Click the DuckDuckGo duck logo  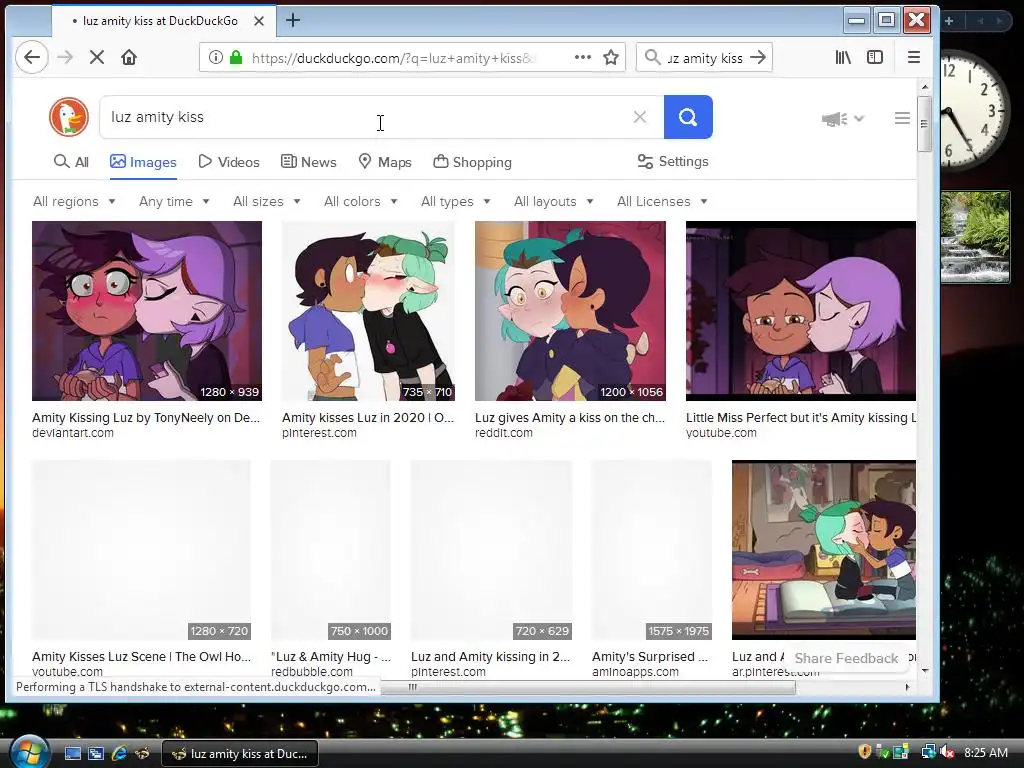click(x=69, y=117)
